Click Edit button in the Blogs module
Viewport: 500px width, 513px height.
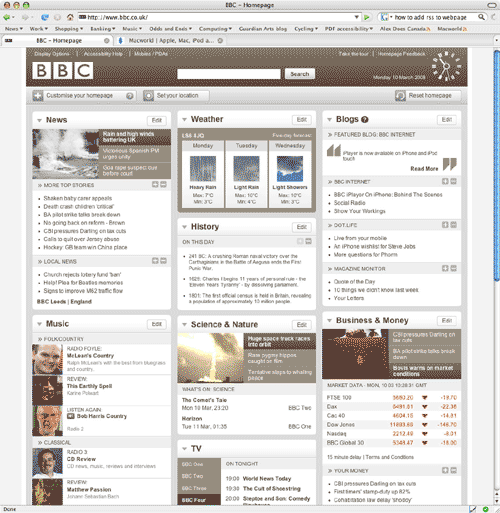[447, 120]
